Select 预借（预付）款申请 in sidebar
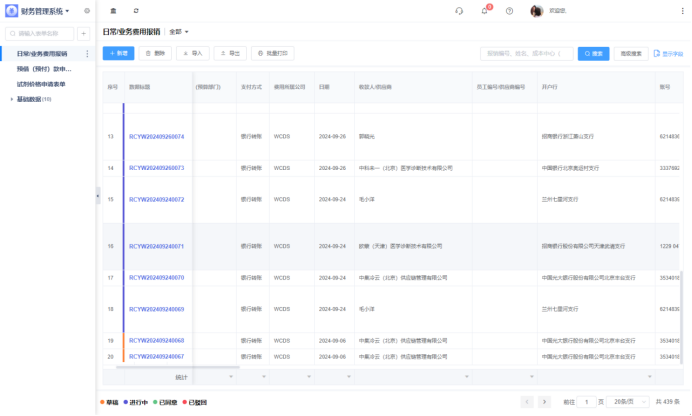 point(44,69)
